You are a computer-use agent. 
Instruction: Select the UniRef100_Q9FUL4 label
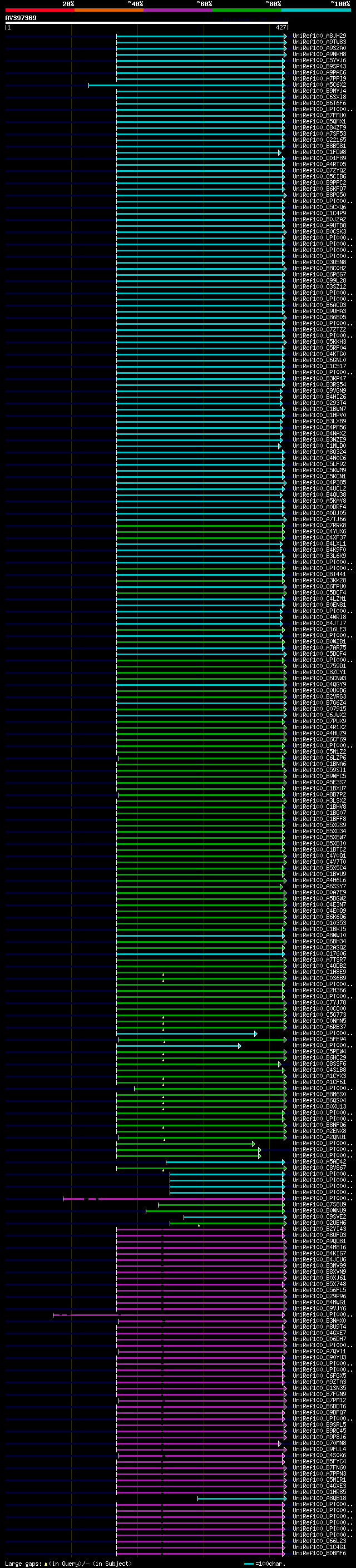(x=319, y=1449)
